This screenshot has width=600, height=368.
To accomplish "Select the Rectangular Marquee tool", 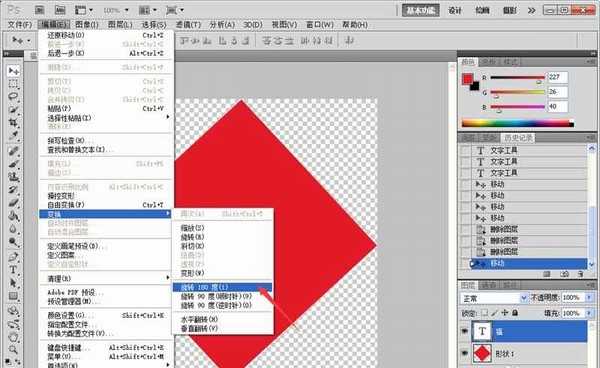I will tap(13, 84).
